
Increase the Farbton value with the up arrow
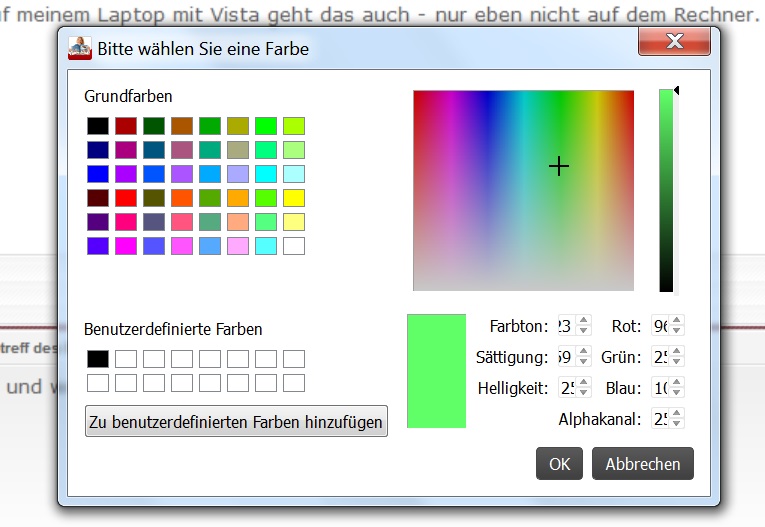click(x=584, y=321)
